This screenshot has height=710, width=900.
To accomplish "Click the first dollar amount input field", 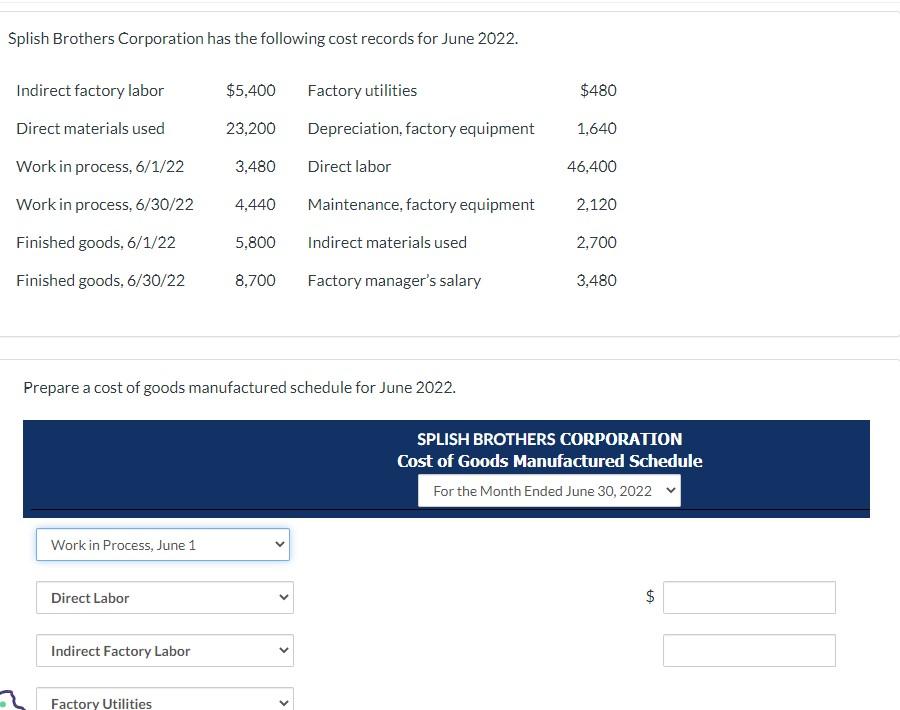I will [748, 597].
